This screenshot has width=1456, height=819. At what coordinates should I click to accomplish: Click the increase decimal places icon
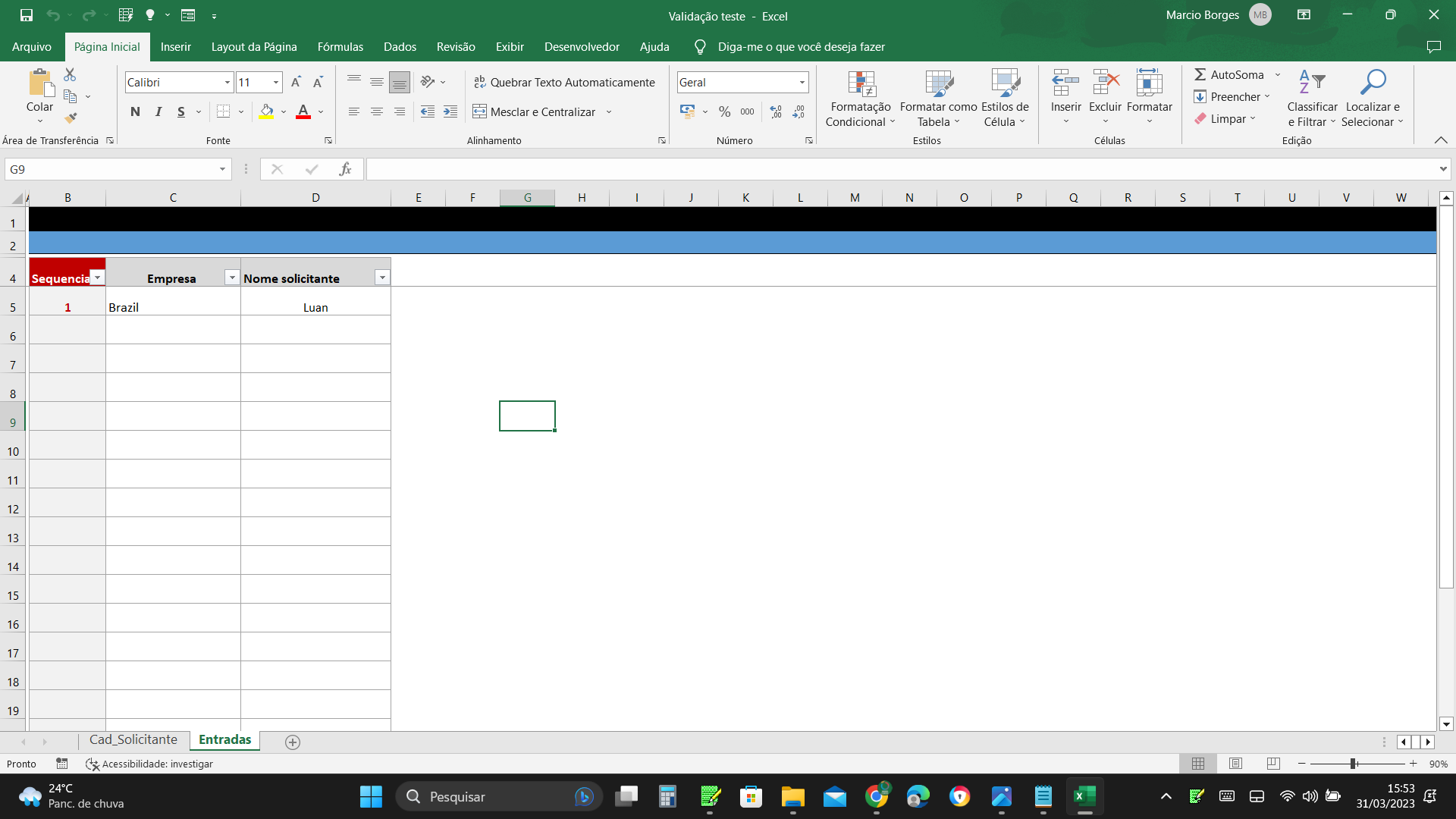coord(776,111)
